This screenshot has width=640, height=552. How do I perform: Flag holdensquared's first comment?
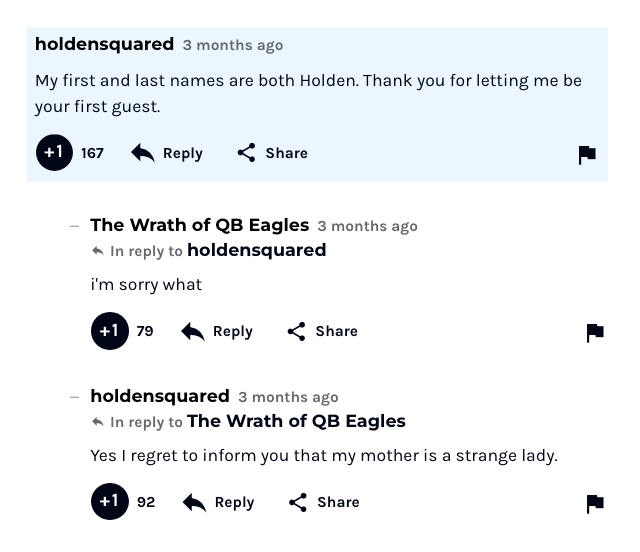tap(587, 154)
